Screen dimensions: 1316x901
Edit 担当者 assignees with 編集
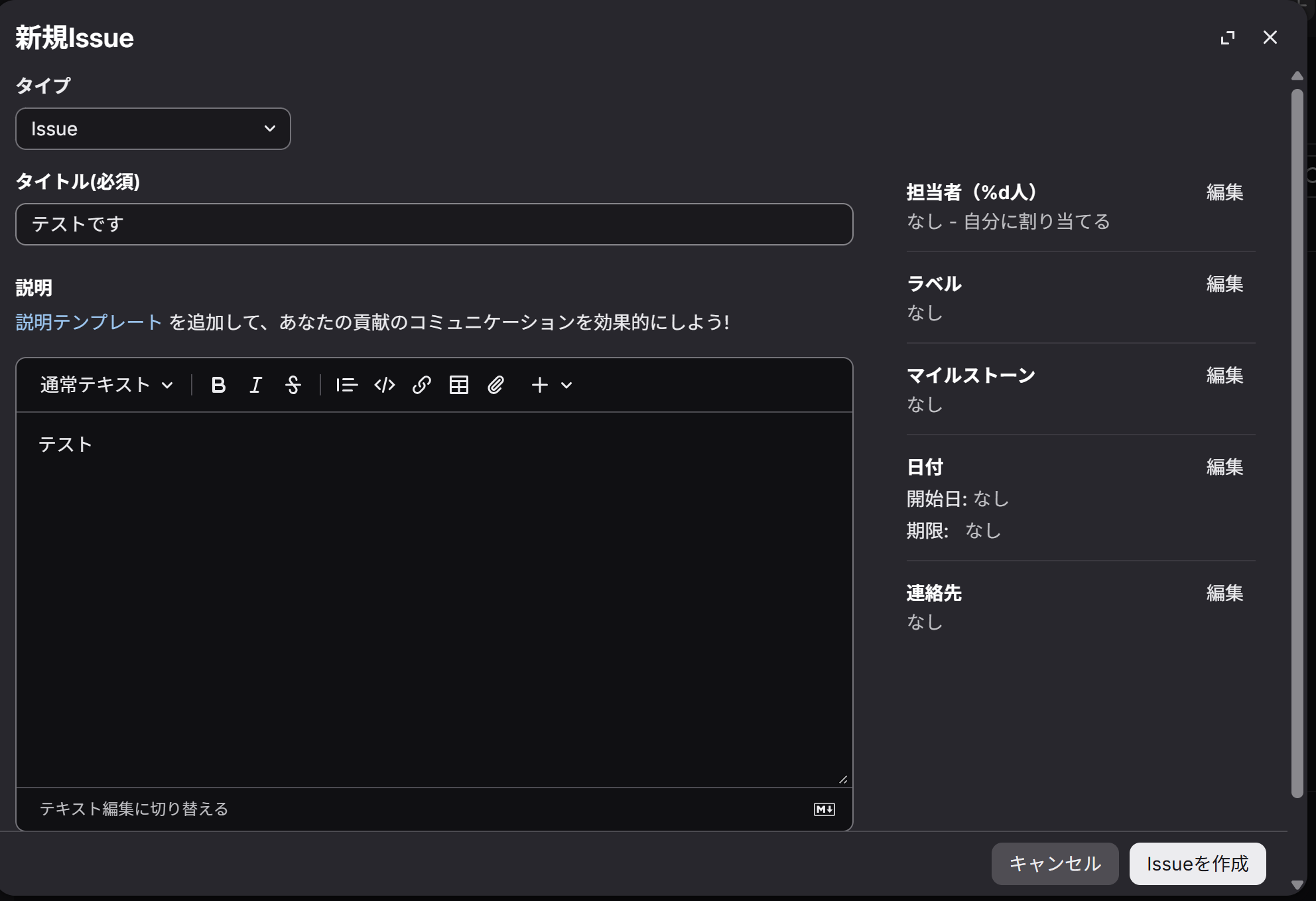click(x=1224, y=192)
